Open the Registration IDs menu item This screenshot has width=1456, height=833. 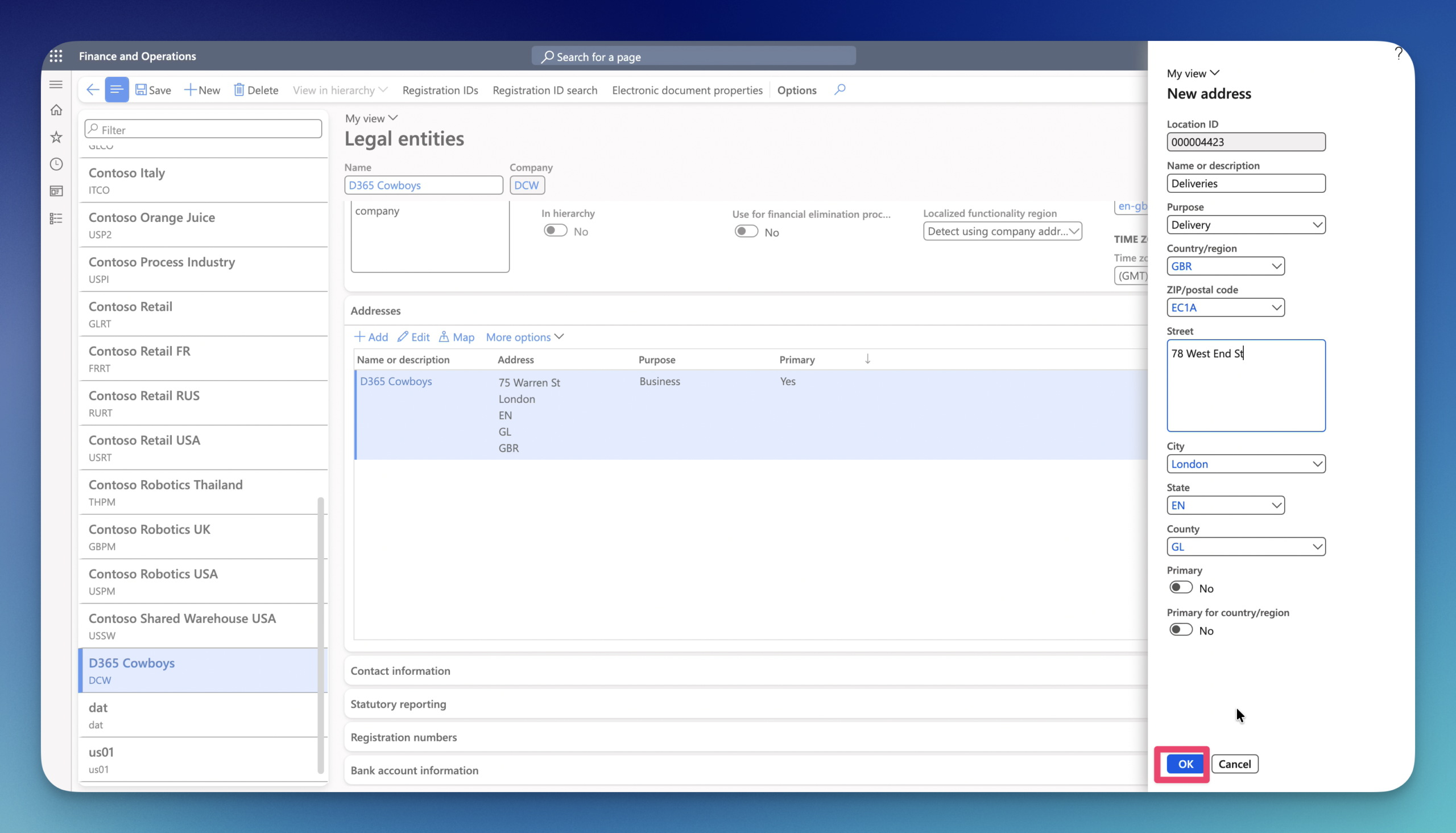(440, 90)
